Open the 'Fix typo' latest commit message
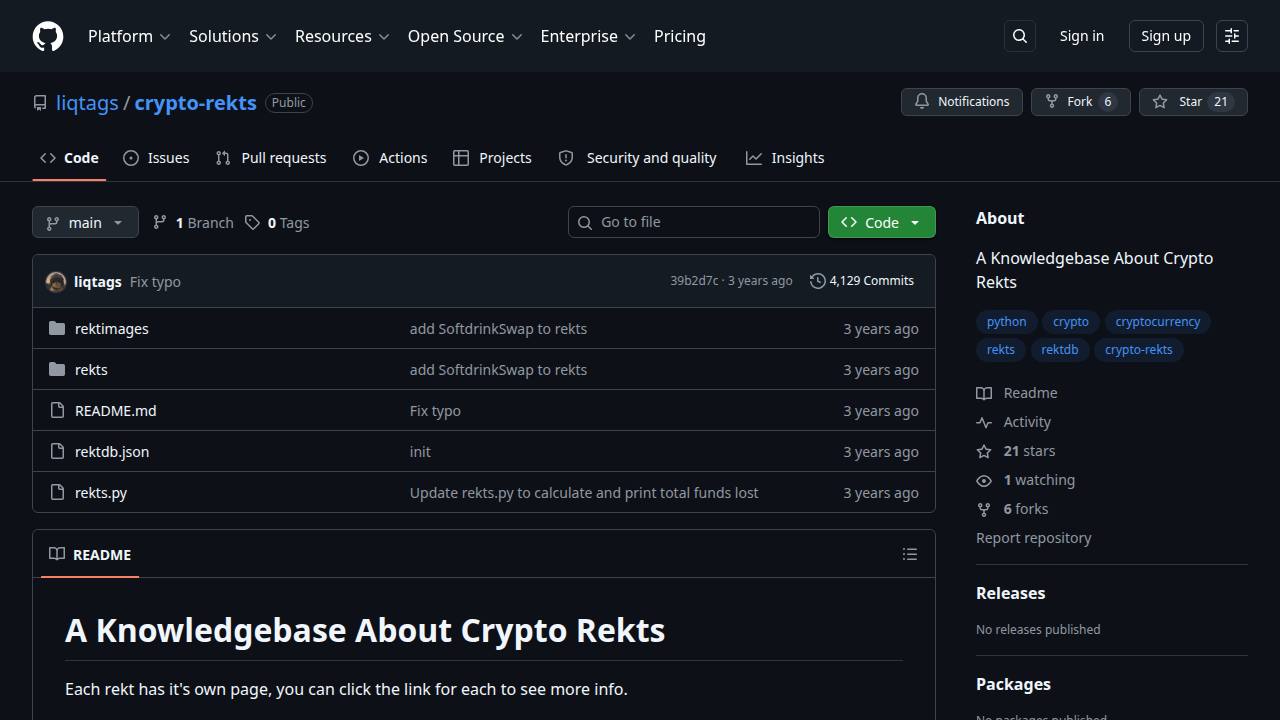 [x=155, y=282]
